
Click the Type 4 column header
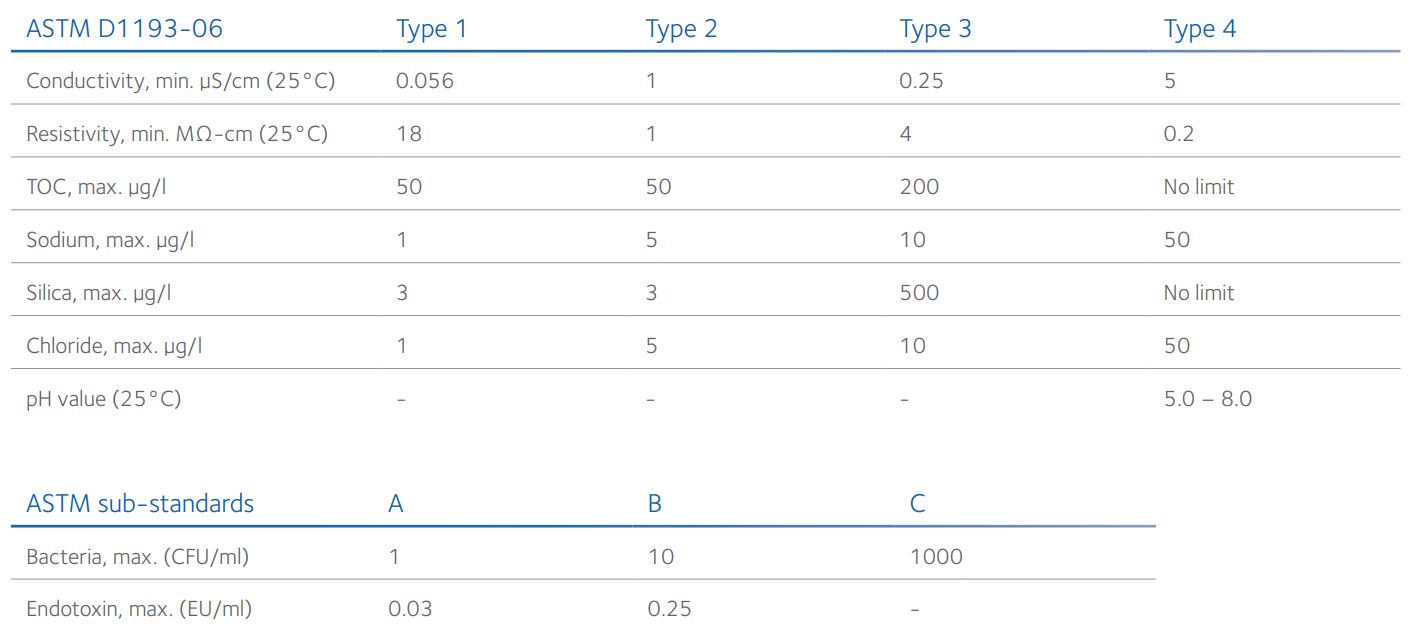coord(1199,29)
